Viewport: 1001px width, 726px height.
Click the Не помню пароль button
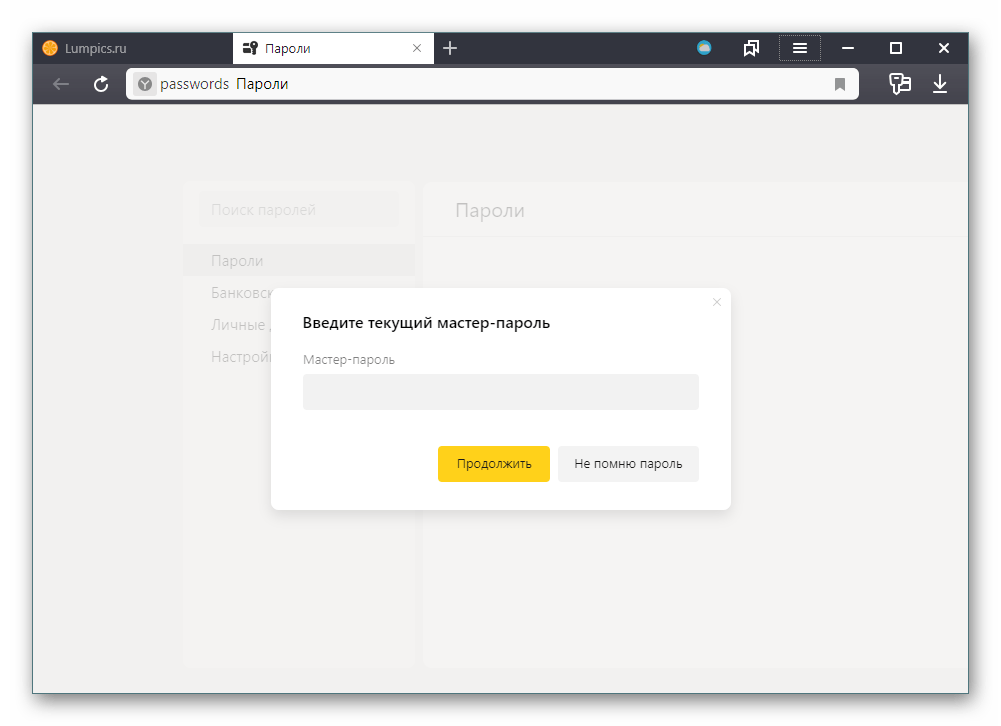pyautogui.click(x=628, y=464)
